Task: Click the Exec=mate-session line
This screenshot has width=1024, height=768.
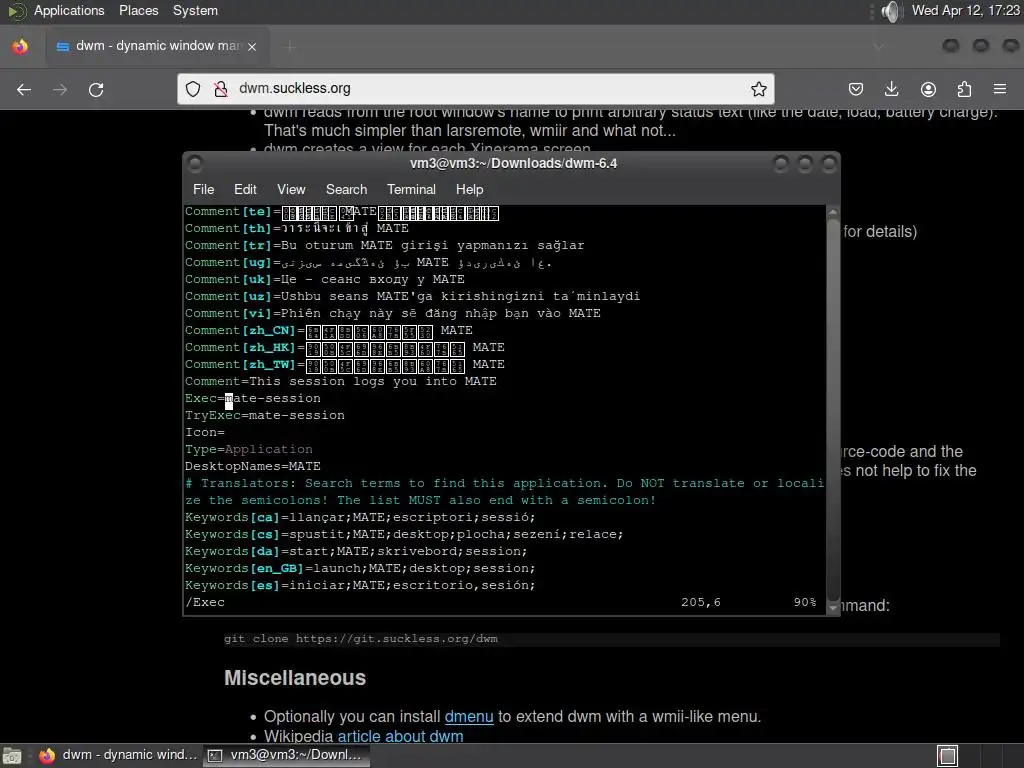Action: [x=253, y=398]
